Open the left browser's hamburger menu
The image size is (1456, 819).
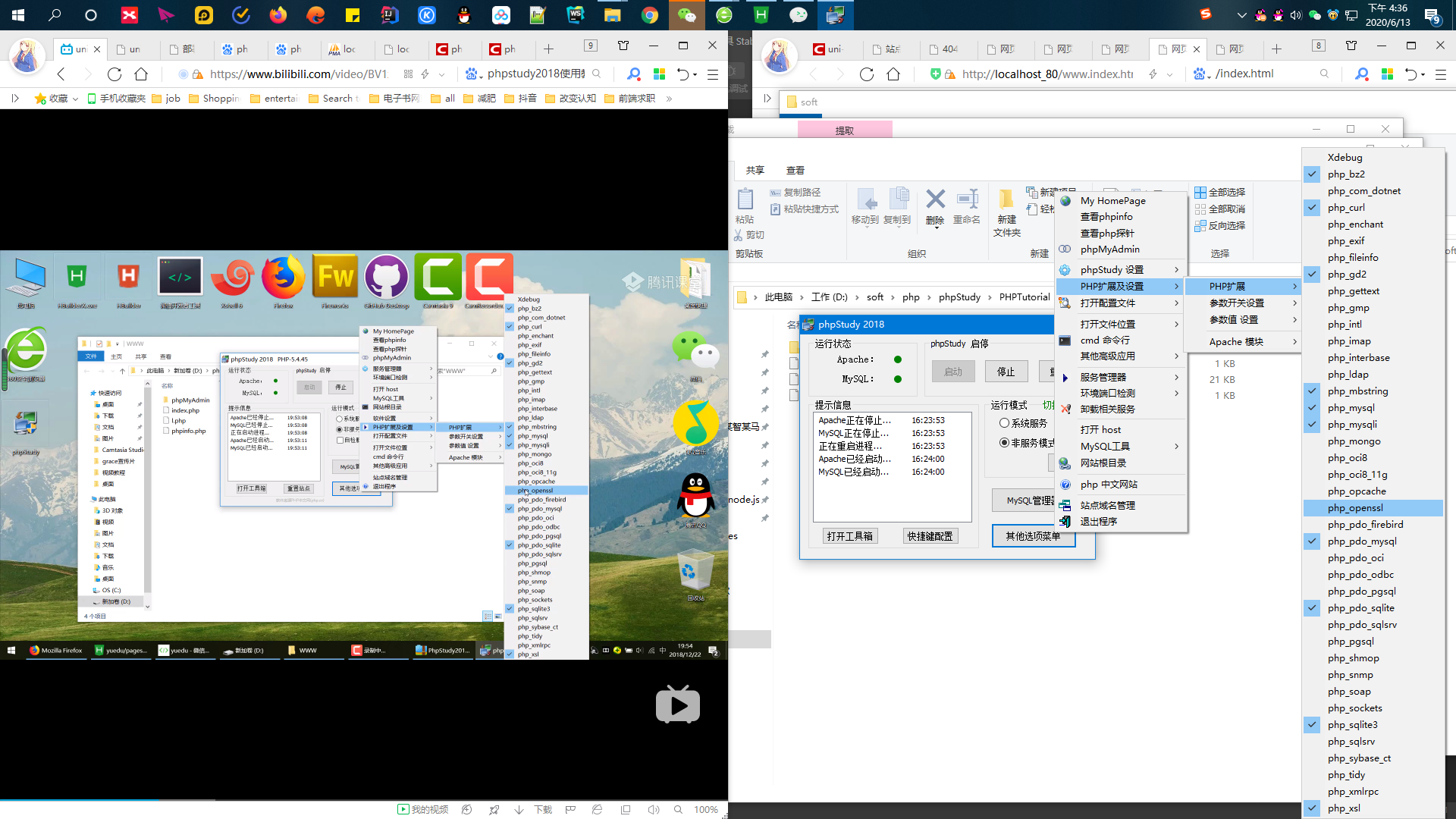tap(713, 74)
